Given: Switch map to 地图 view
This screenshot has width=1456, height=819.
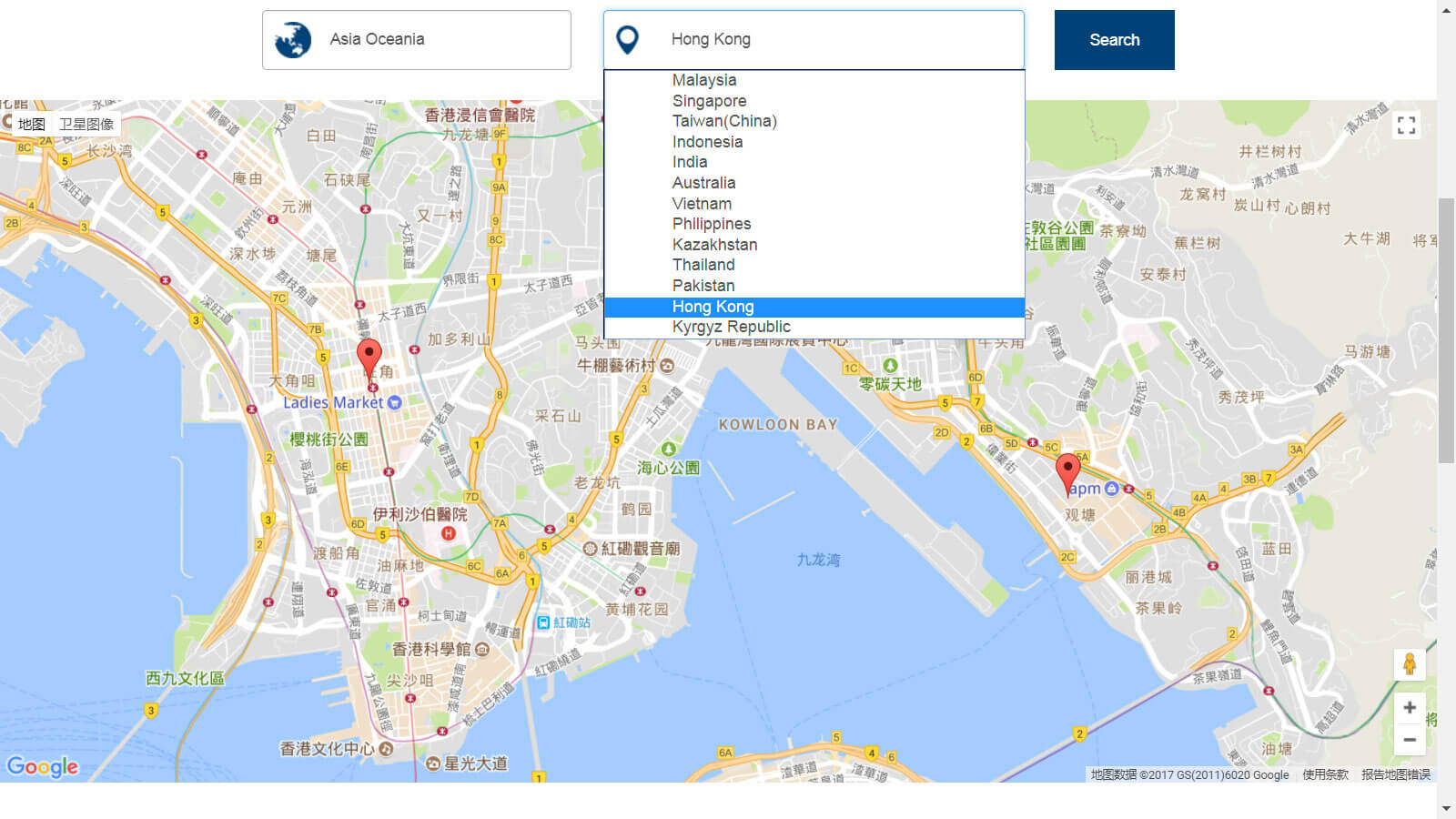Looking at the screenshot, I should coord(32,124).
